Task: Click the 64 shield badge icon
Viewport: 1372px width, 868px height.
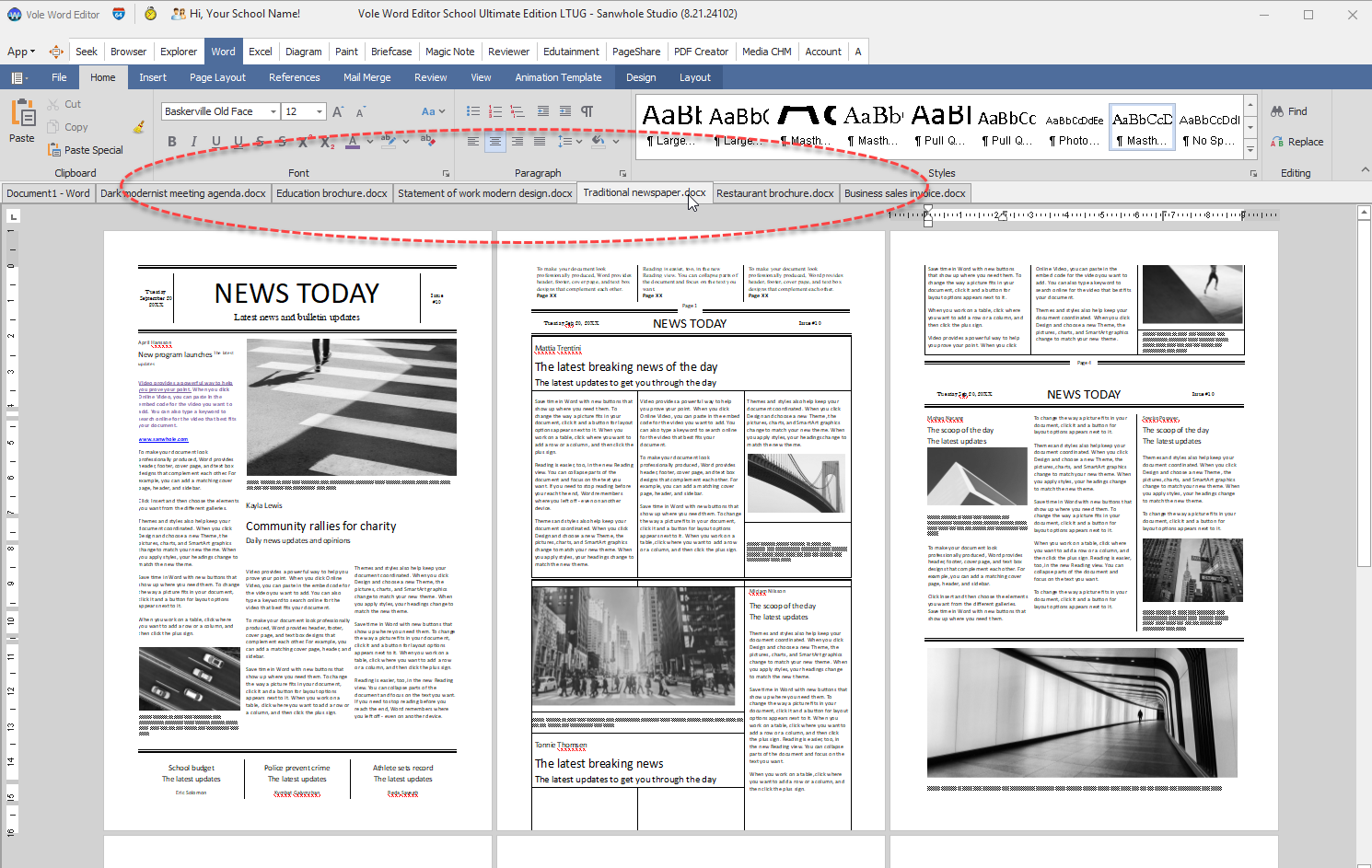Action: click(119, 14)
